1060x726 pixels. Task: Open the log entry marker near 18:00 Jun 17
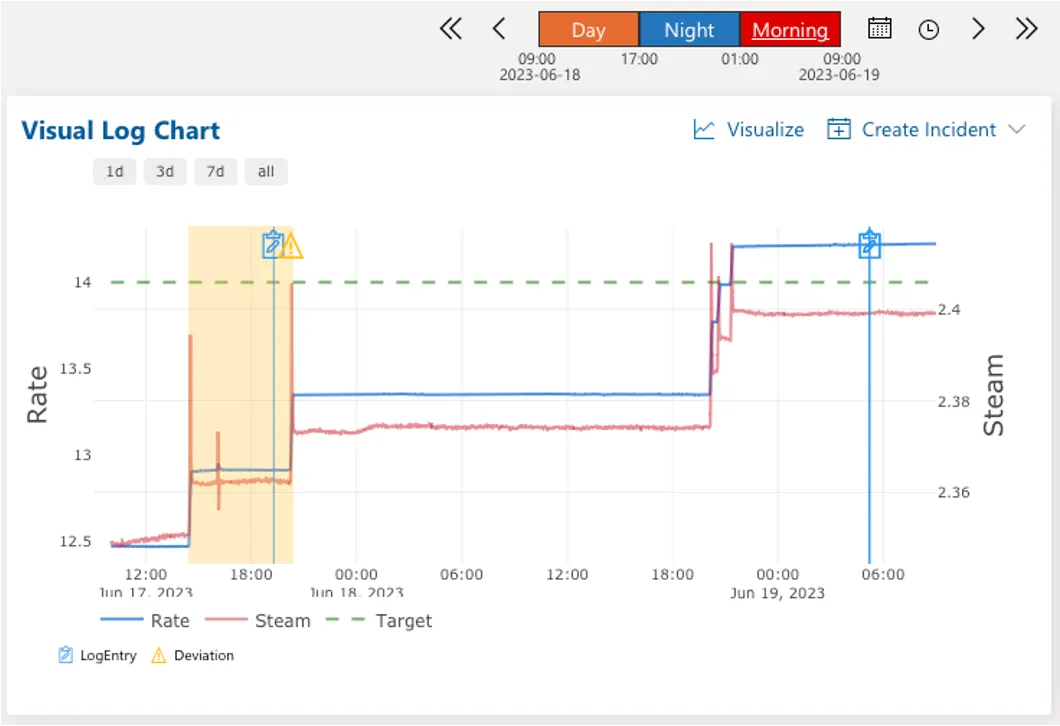click(272, 245)
